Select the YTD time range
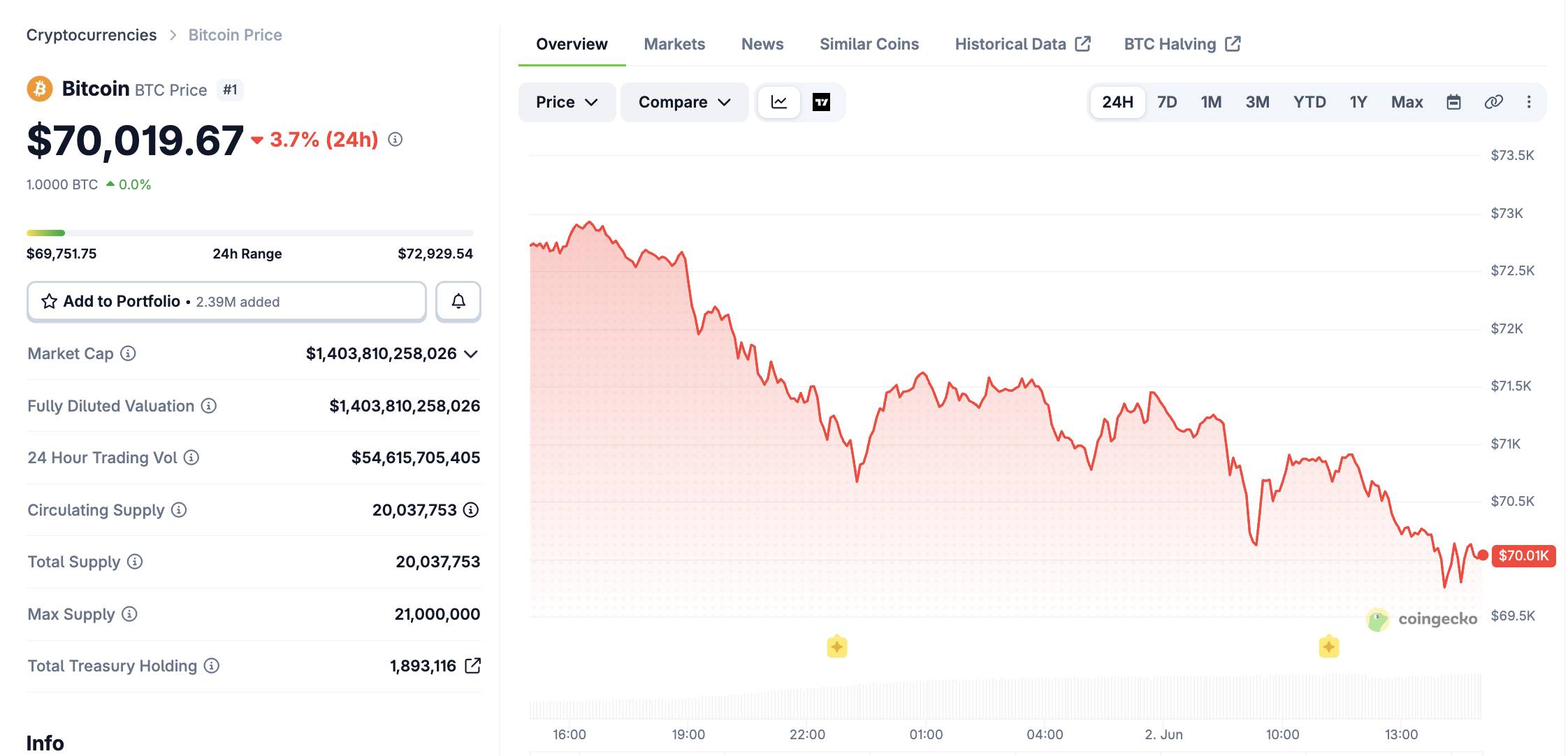This screenshot has width=1568, height=756. [1309, 102]
